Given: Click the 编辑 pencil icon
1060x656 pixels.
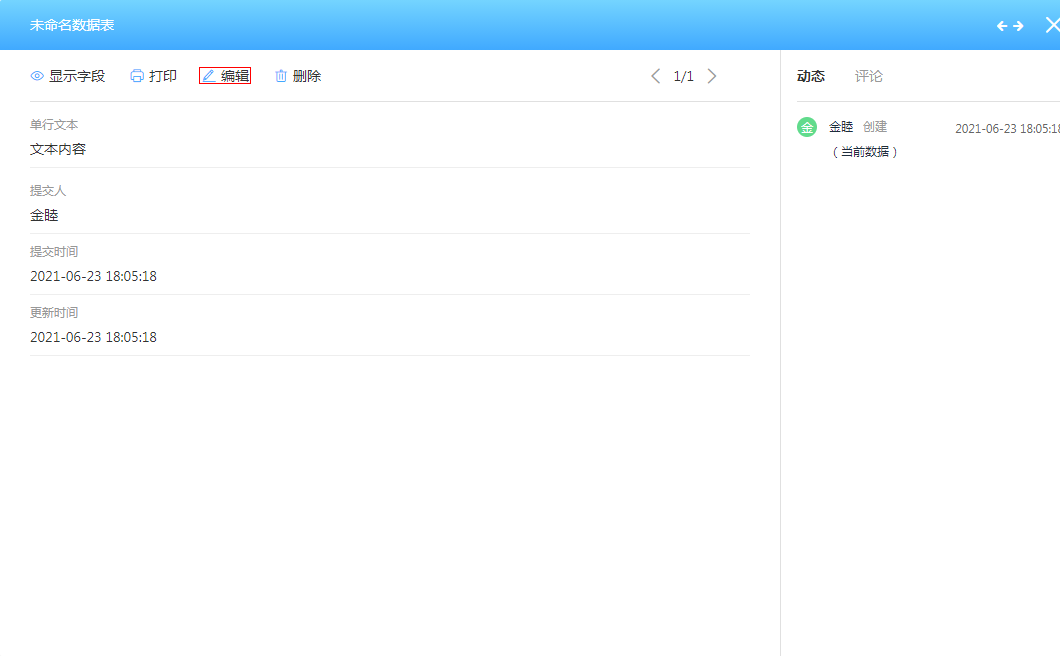Looking at the screenshot, I should 209,76.
